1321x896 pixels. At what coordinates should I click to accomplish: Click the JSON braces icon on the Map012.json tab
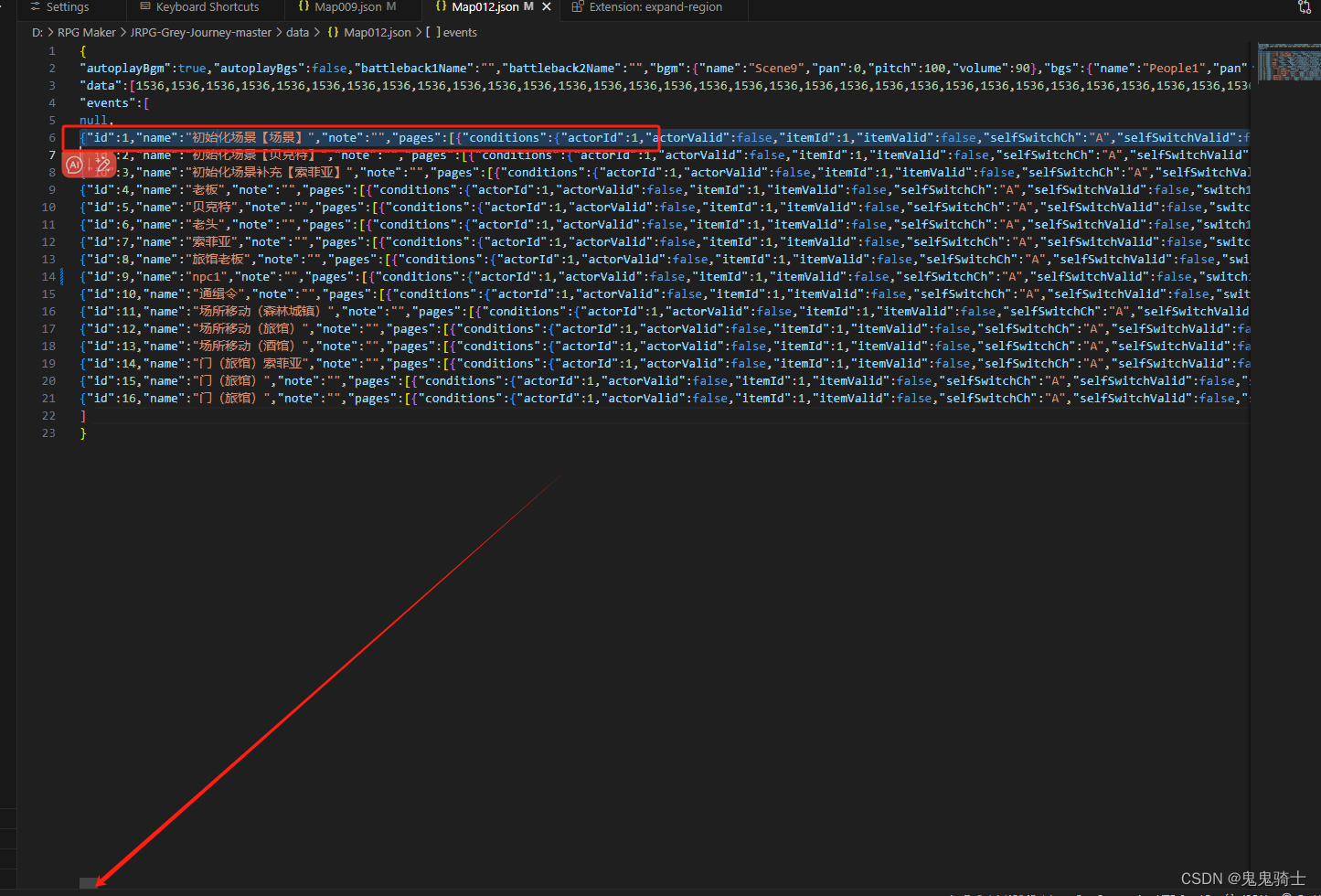pyautogui.click(x=442, y=7)
